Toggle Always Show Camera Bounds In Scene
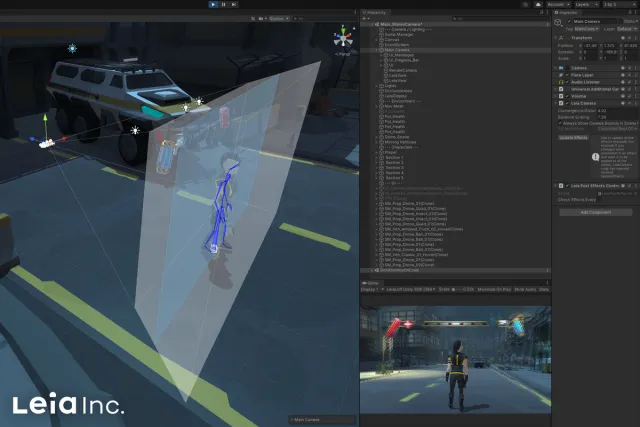The height and width of the screenshot is (427, 640). [560, 123]
